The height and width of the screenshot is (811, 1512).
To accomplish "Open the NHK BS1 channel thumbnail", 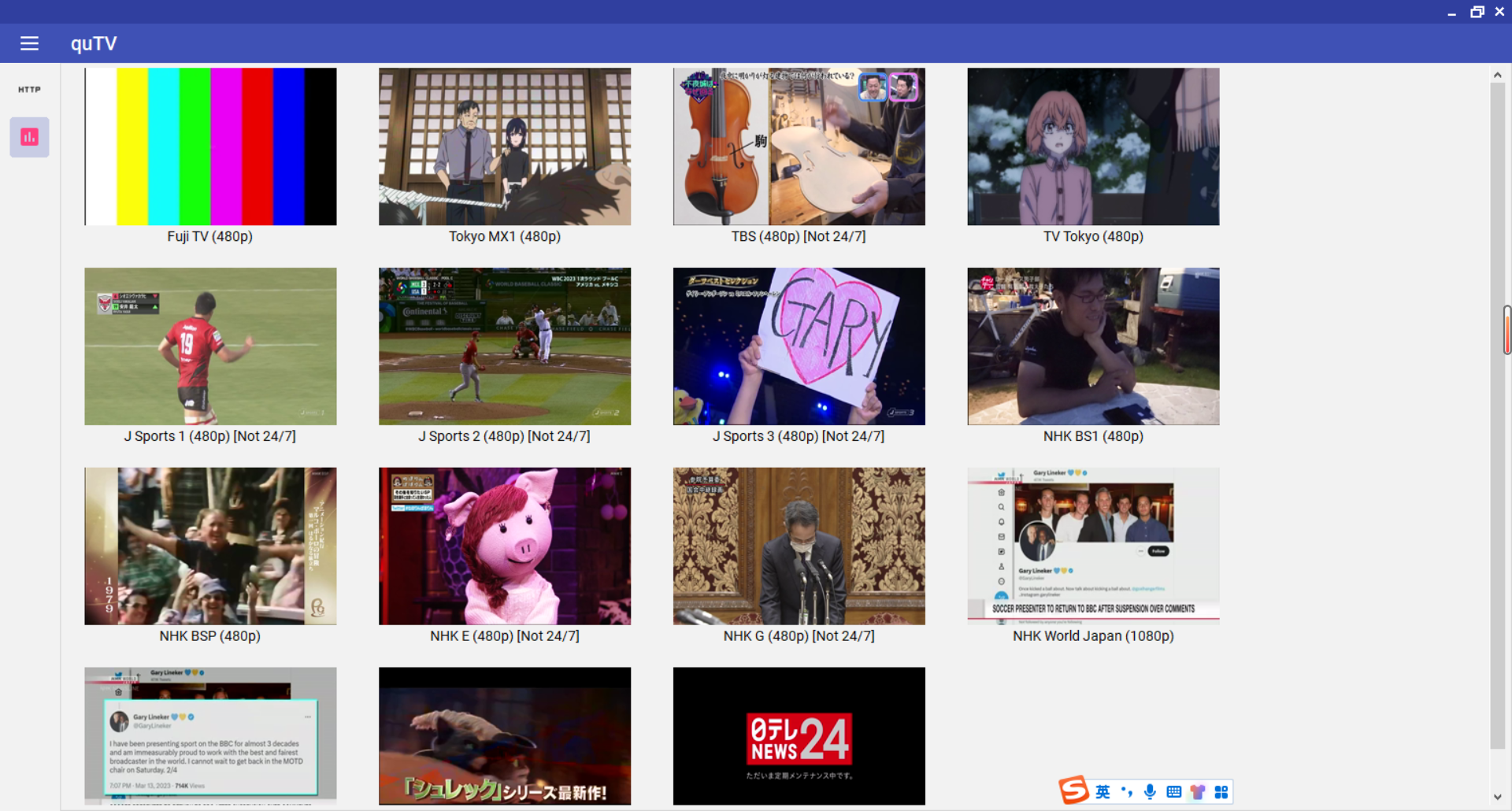I will click(x=1093, y=346).
